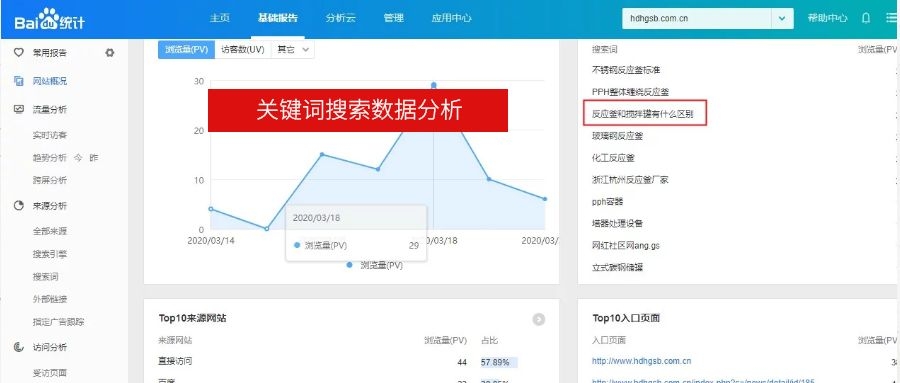Click 今 shortcut next to 趋势分析
900x383 pixels.
coord(77,157)
